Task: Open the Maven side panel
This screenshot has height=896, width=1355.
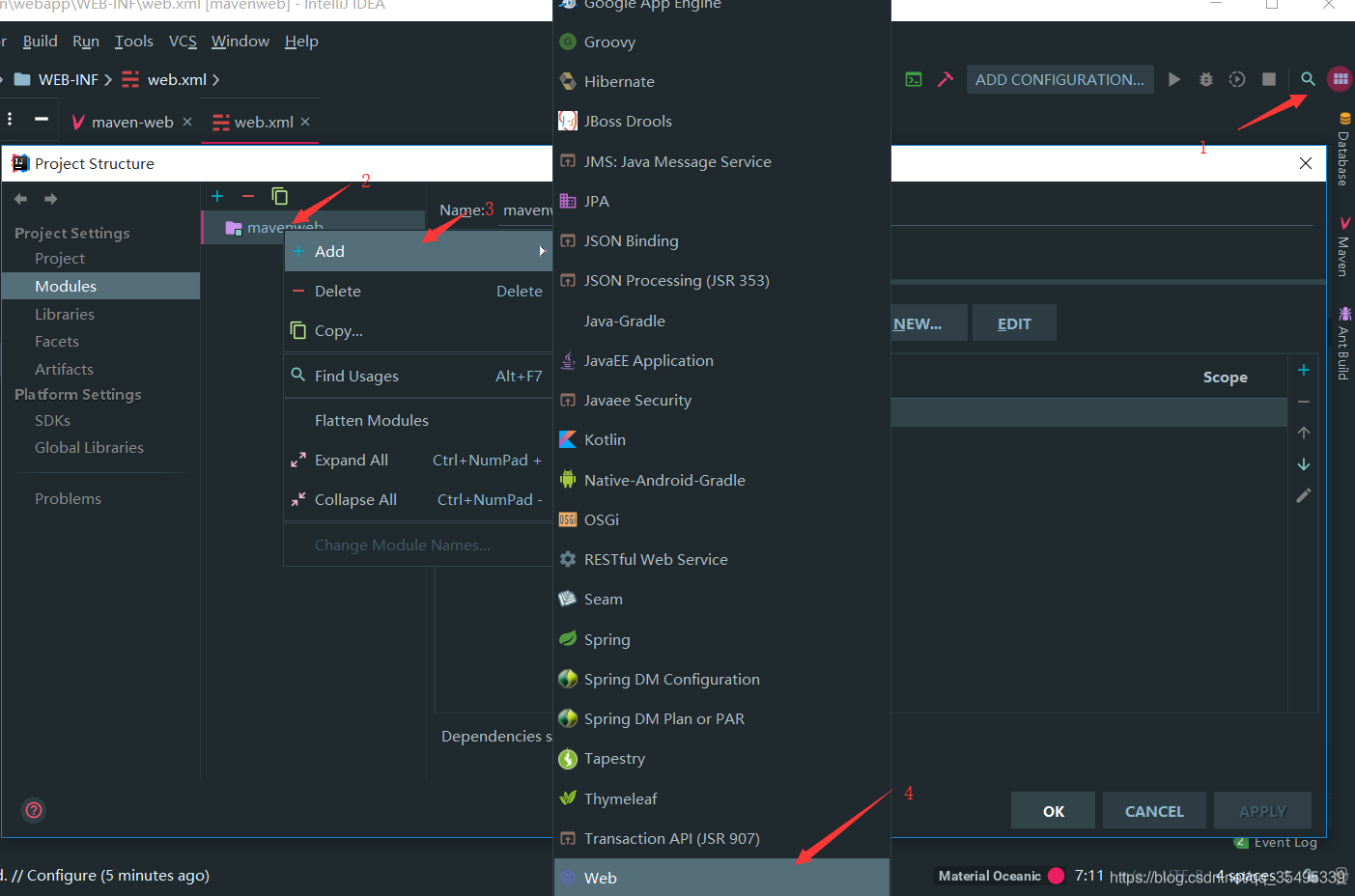Action: [1343, 247]
